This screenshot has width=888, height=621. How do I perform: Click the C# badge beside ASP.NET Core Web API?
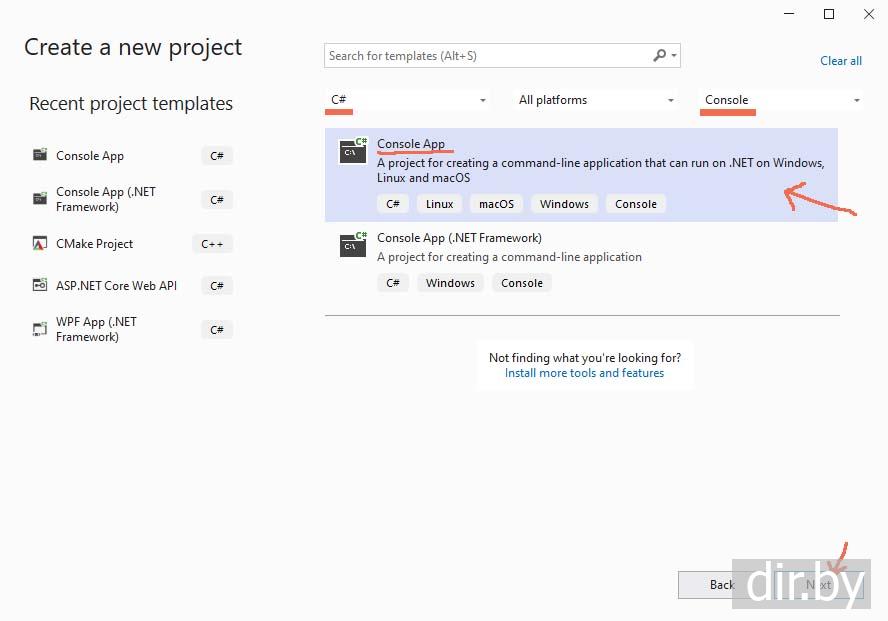click(x=217, y=286)
